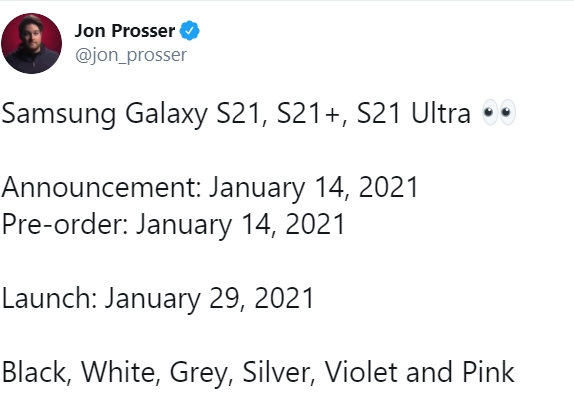Open the Jon Prosser display name link

tap(125, 31)
